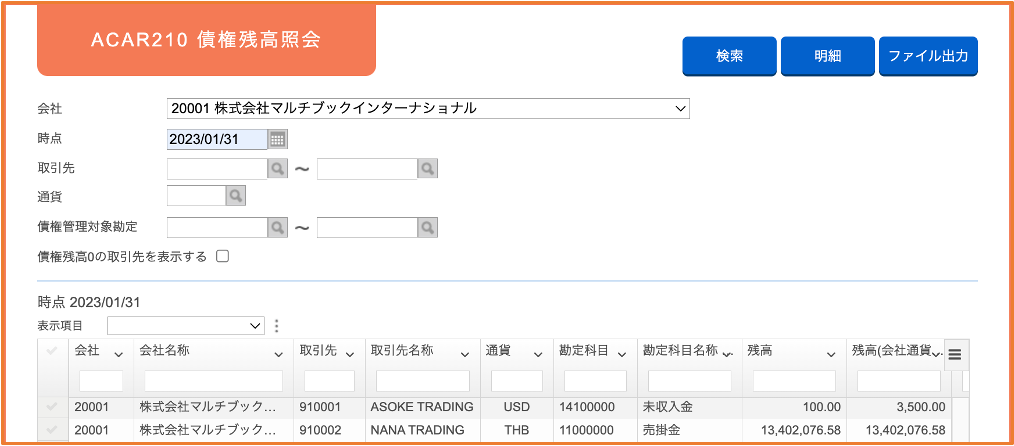Click the 検索 button

pyautogui.click(x=729, y=56)
